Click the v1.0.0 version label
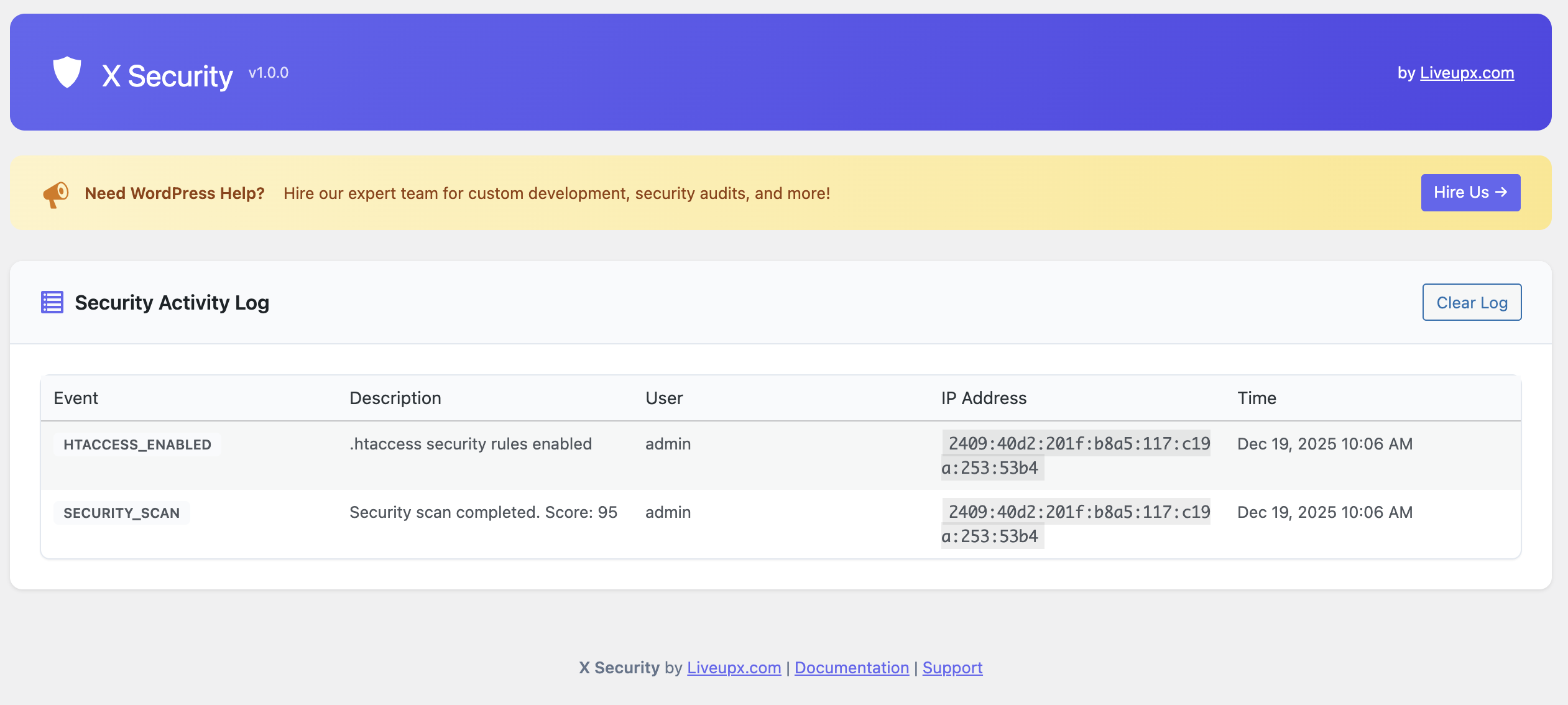The image size is (1568, 705). coord(269,73)
